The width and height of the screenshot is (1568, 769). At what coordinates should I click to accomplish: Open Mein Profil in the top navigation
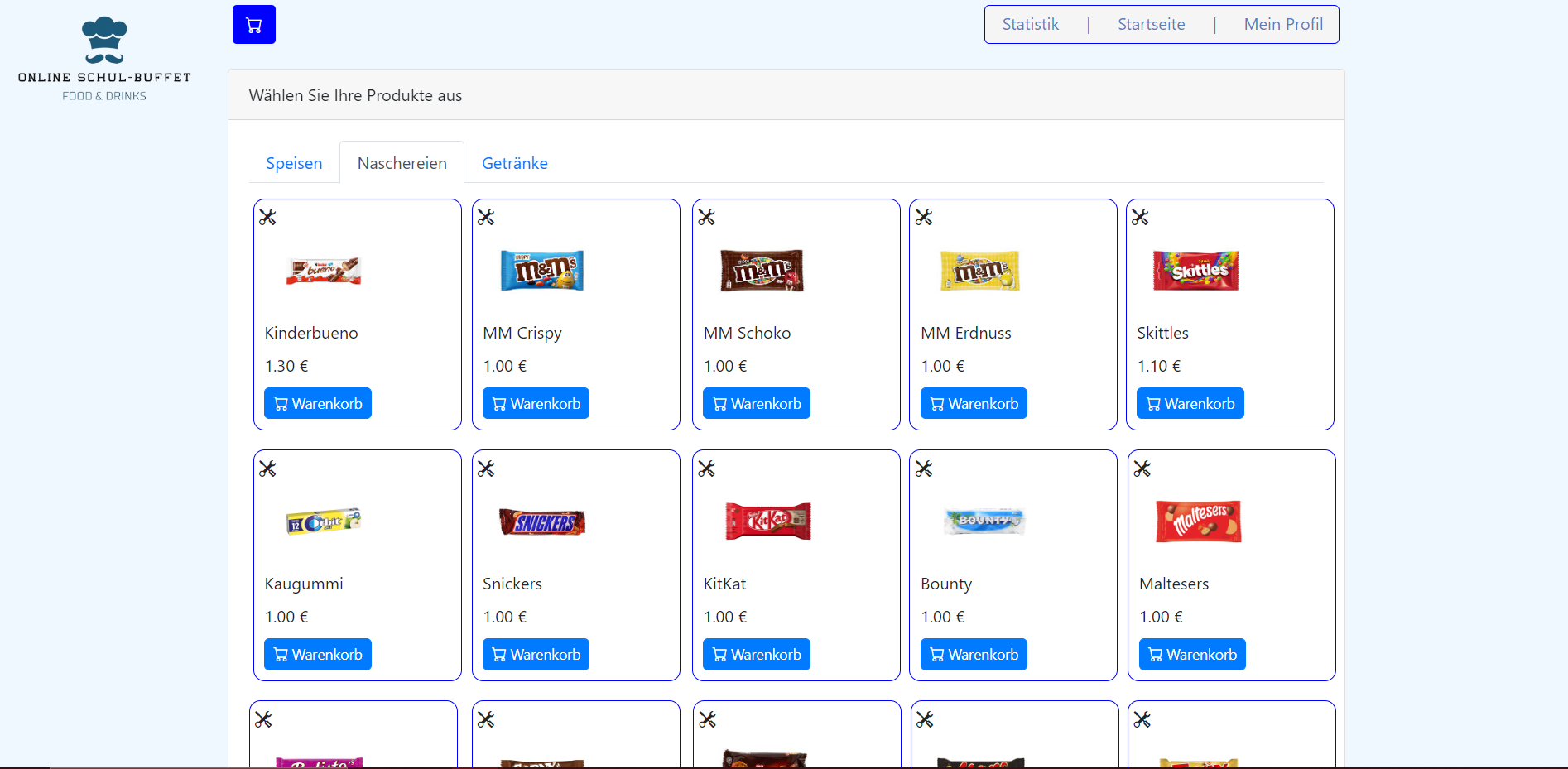(x=1283, y=25)
